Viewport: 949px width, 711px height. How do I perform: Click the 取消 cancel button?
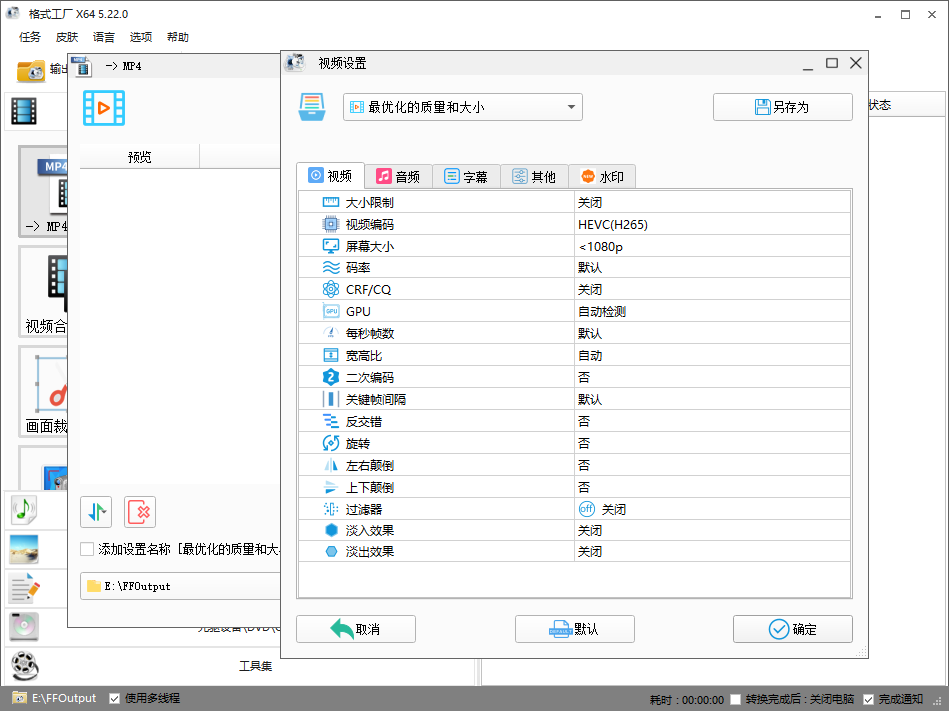point(356,629)
